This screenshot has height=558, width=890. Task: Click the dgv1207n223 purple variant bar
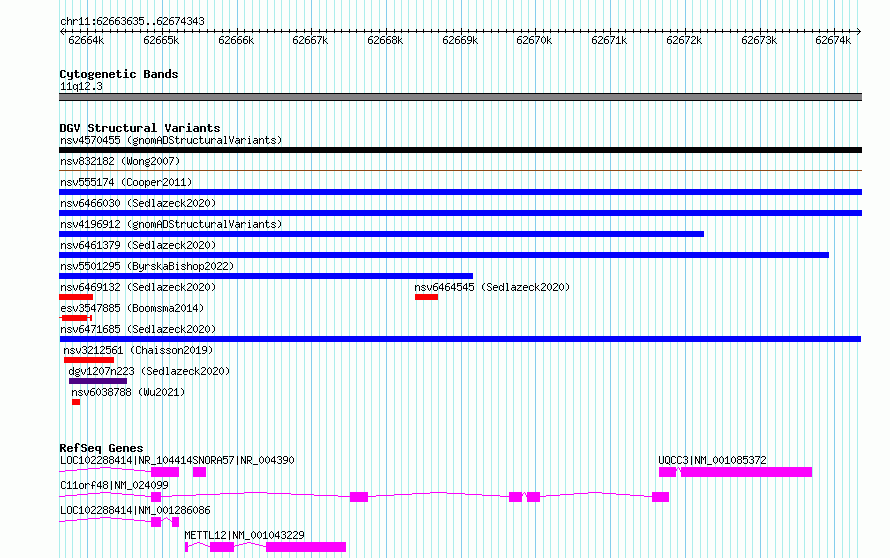click(98, 381)
